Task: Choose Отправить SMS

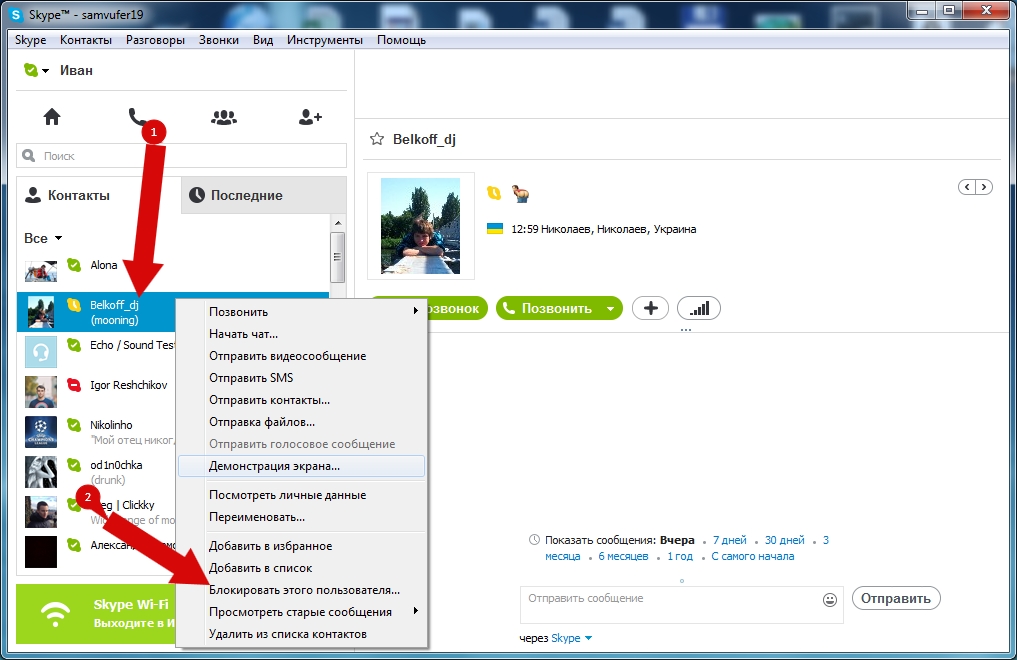Action: 302,378
